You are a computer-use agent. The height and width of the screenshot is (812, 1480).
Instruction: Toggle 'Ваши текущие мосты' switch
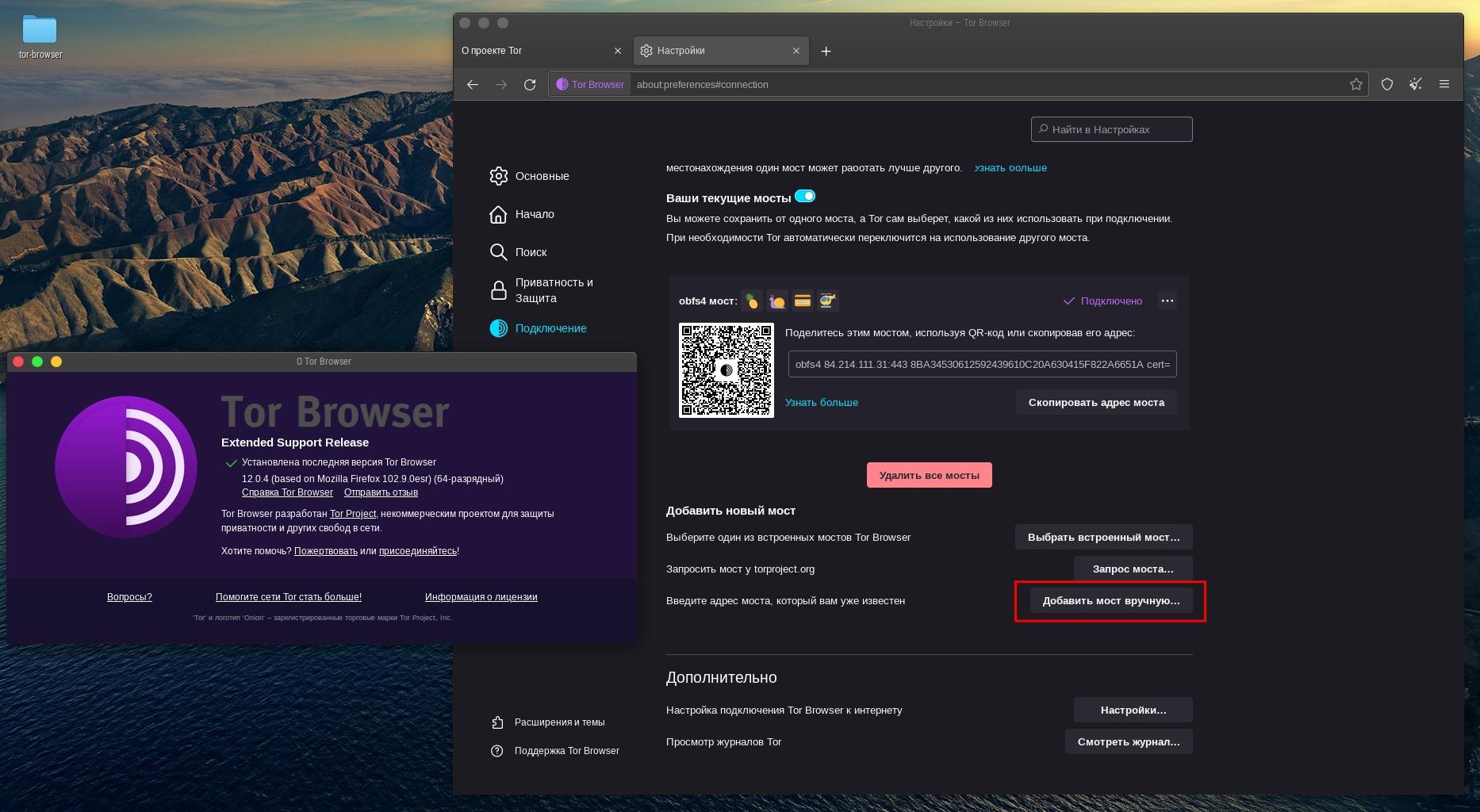pyautogui.click(x=805, y=197)
